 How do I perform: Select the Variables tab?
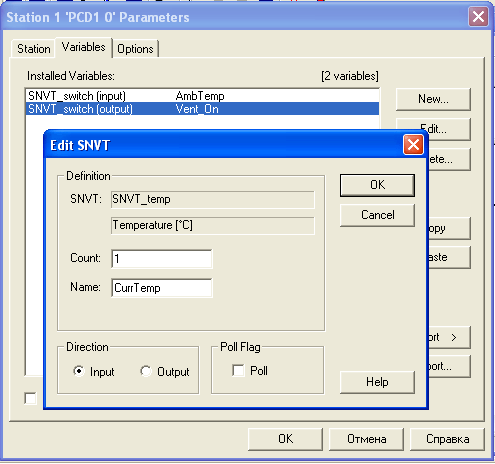[x=83, y=47]
